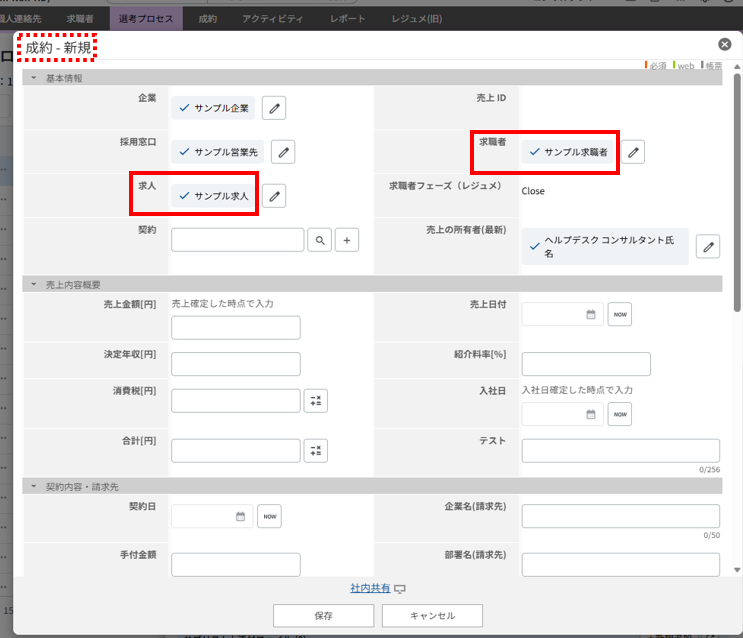
Task: Click the キャンセル button
Action: pos(432,616)
